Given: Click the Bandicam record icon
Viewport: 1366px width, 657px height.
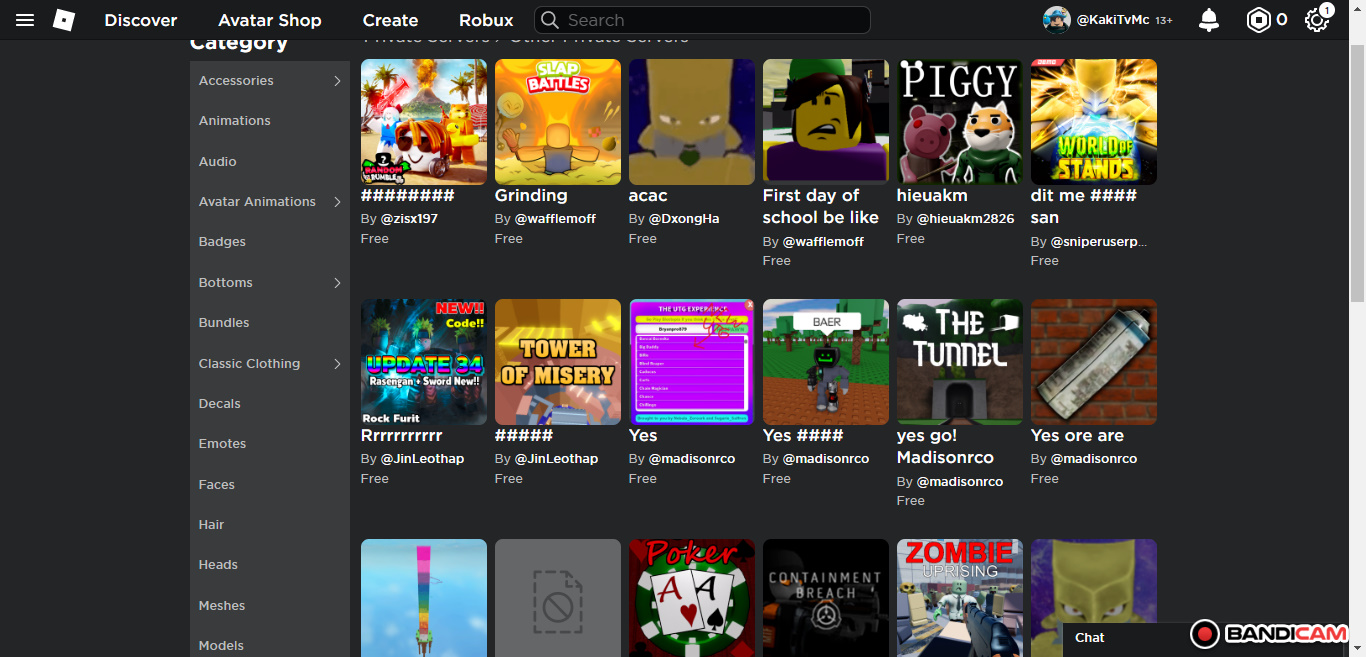Looking at the screenshot, I should (x=1204, y=634).
